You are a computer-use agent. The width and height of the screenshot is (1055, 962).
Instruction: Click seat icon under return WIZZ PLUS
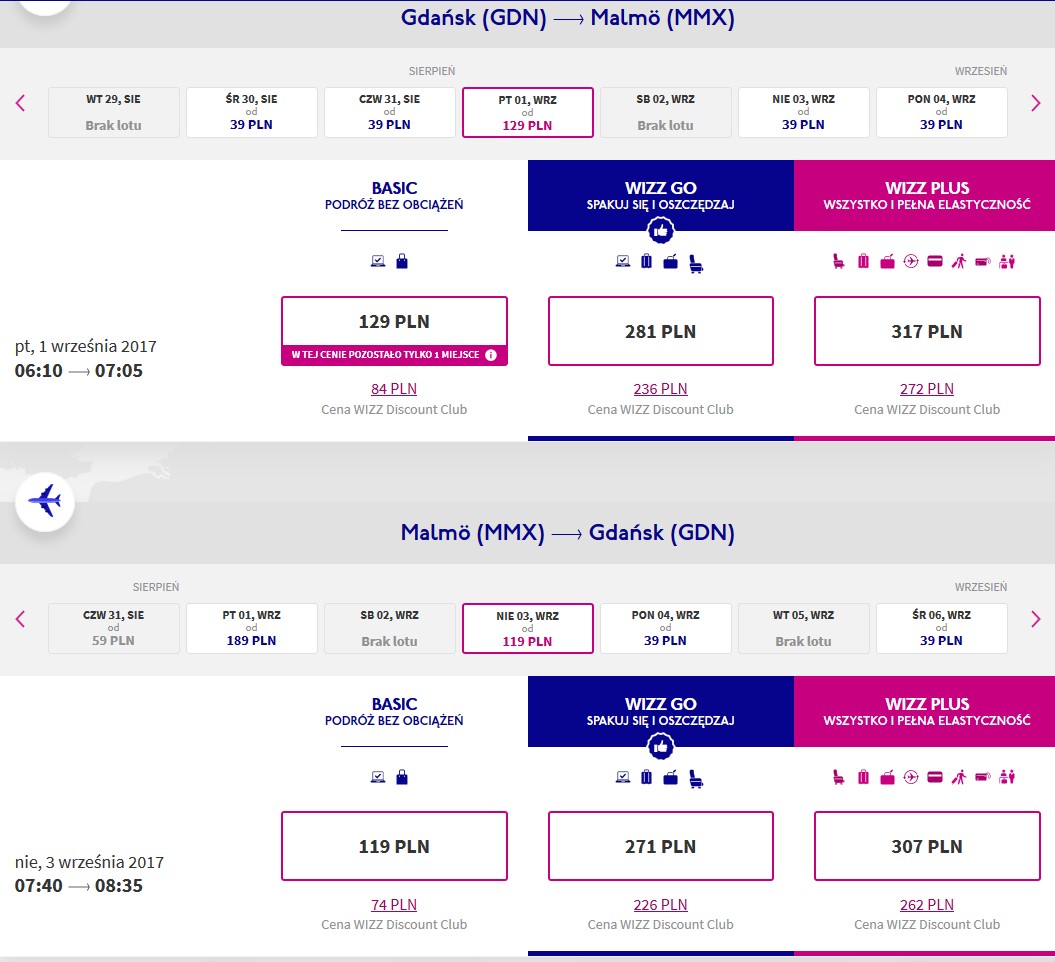[839, 777]
